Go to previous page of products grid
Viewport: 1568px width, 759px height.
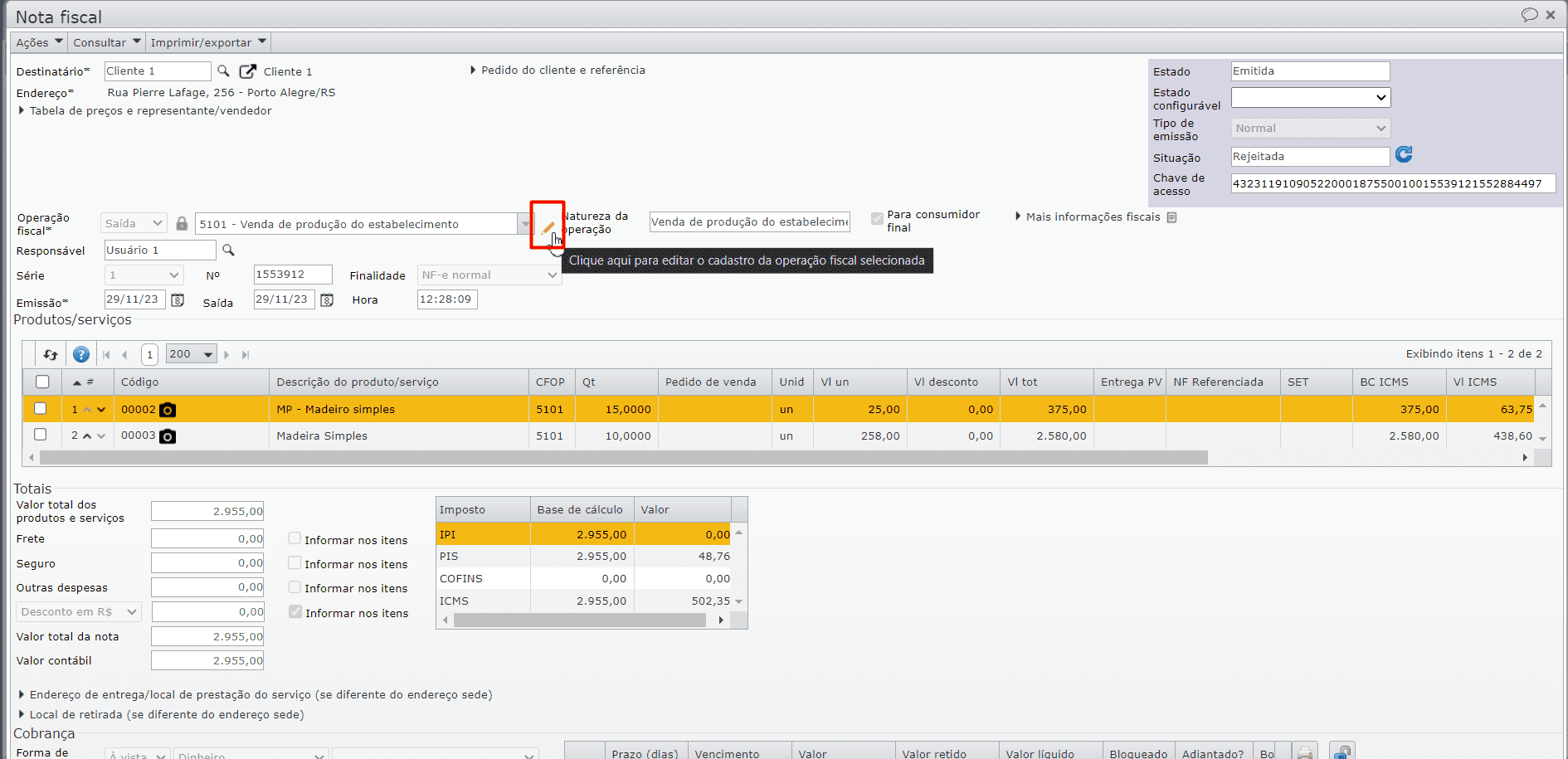coord(124,355)
